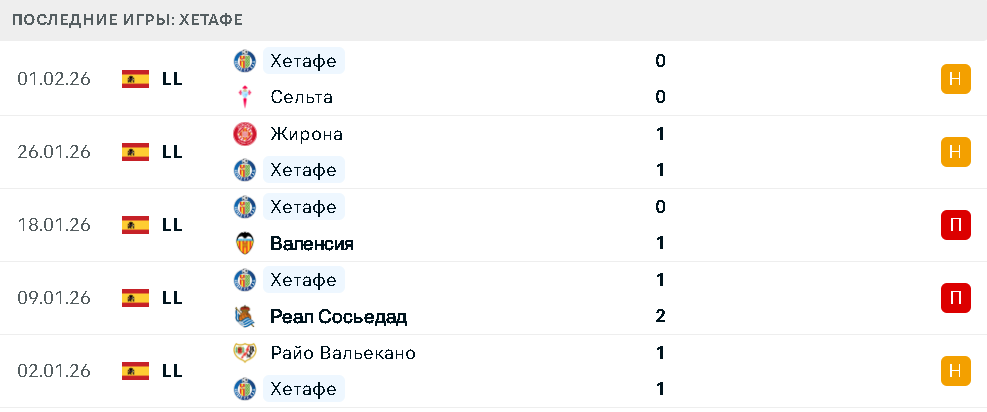Click the Real Sociedad club crest icon
Viewport: 987px width, 412px height.
244,316
